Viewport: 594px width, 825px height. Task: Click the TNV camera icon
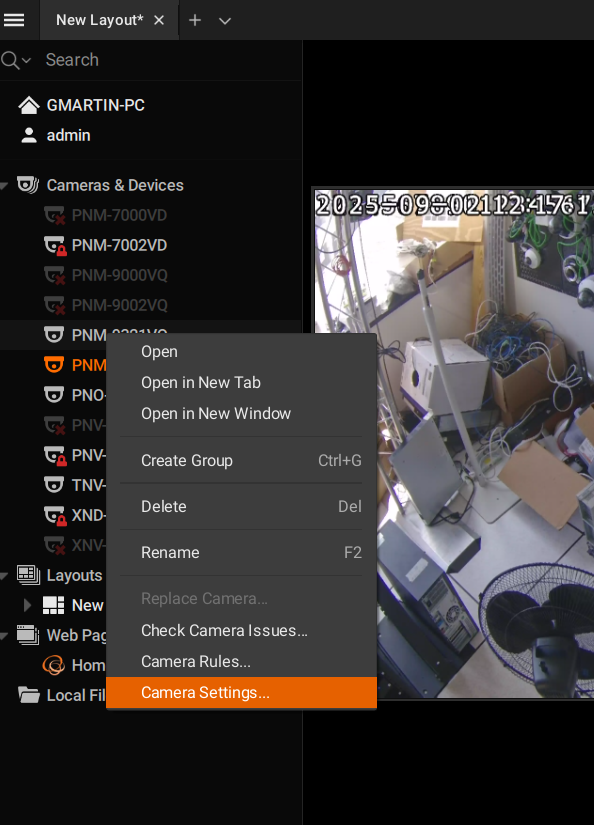[54, 485]
